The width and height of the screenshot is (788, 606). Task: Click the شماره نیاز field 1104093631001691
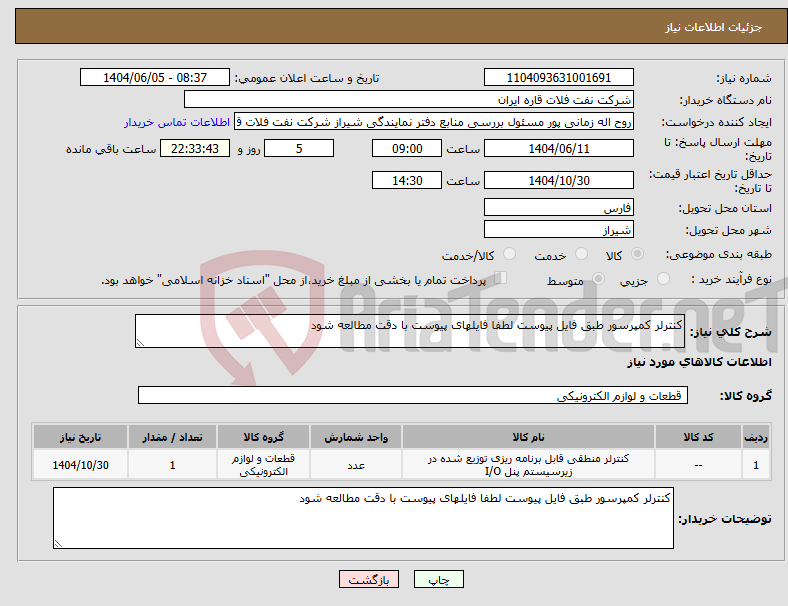558,77
